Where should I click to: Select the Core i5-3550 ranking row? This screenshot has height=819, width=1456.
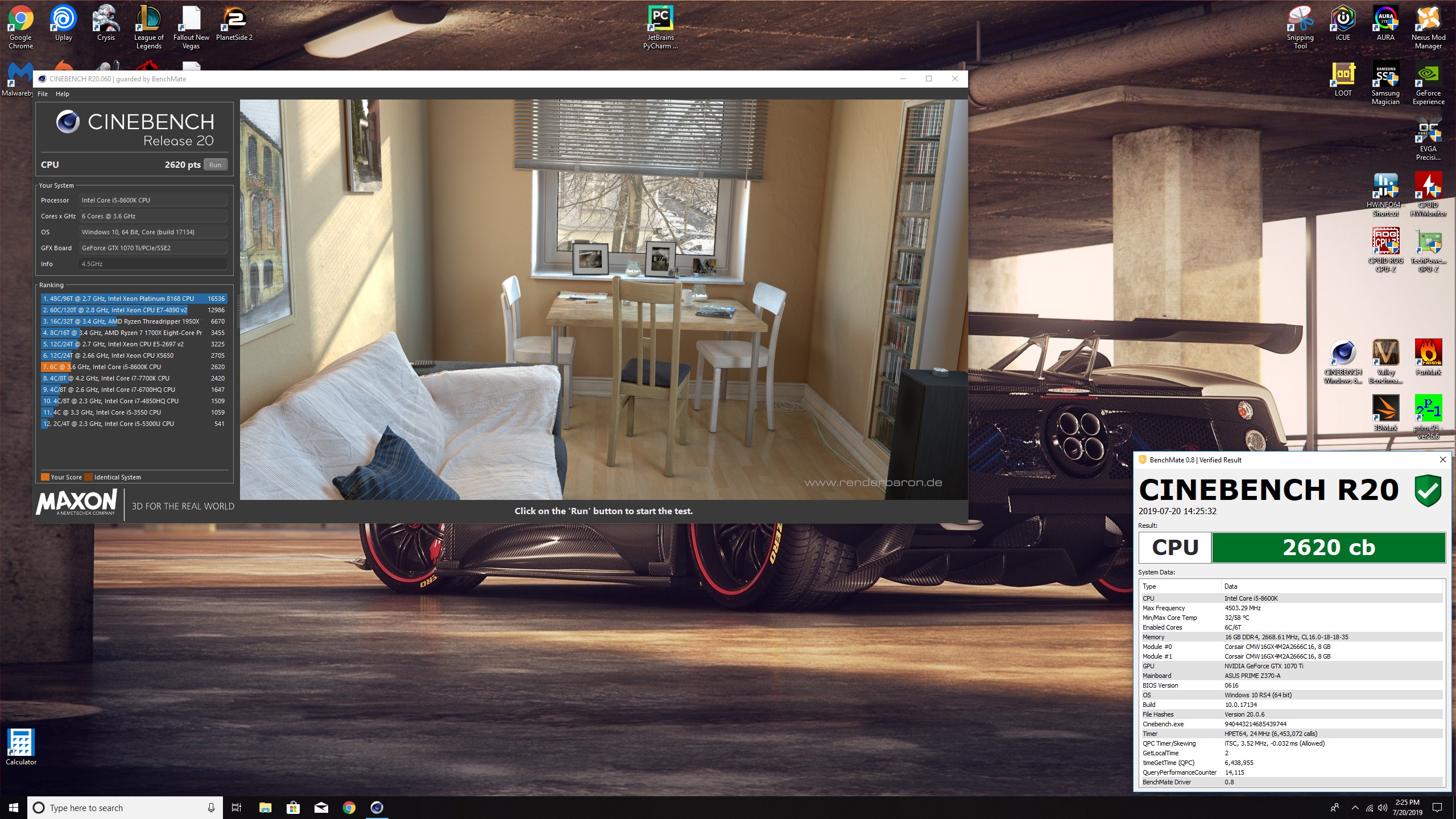(x=134, y=412)
